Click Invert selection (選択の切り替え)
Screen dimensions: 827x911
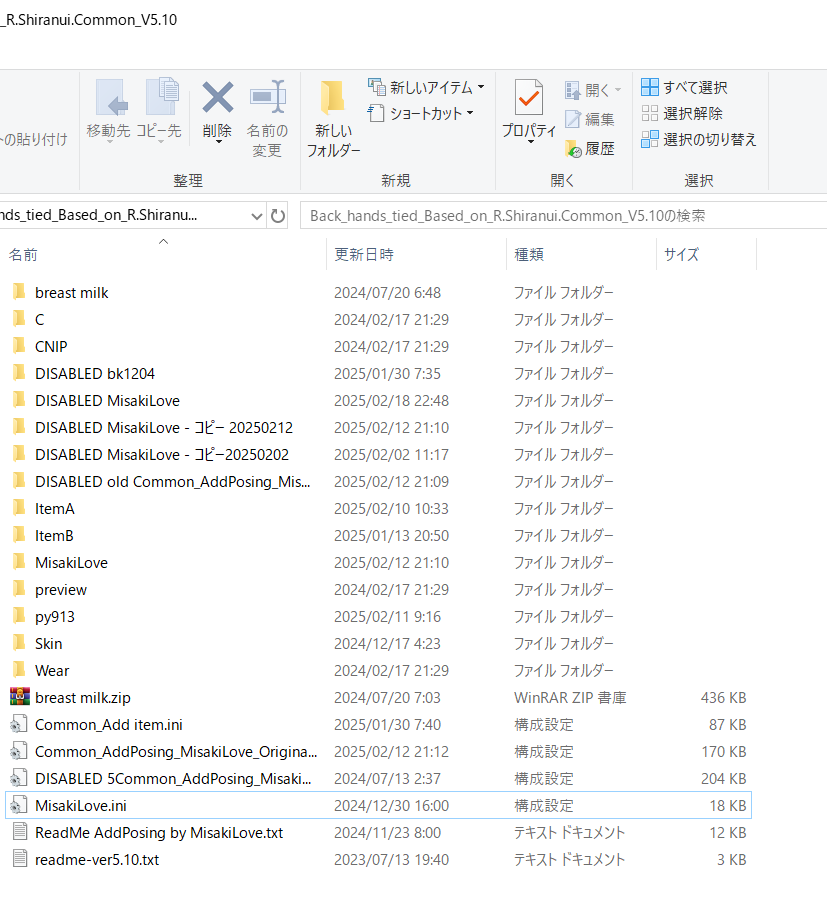[699, 139]
